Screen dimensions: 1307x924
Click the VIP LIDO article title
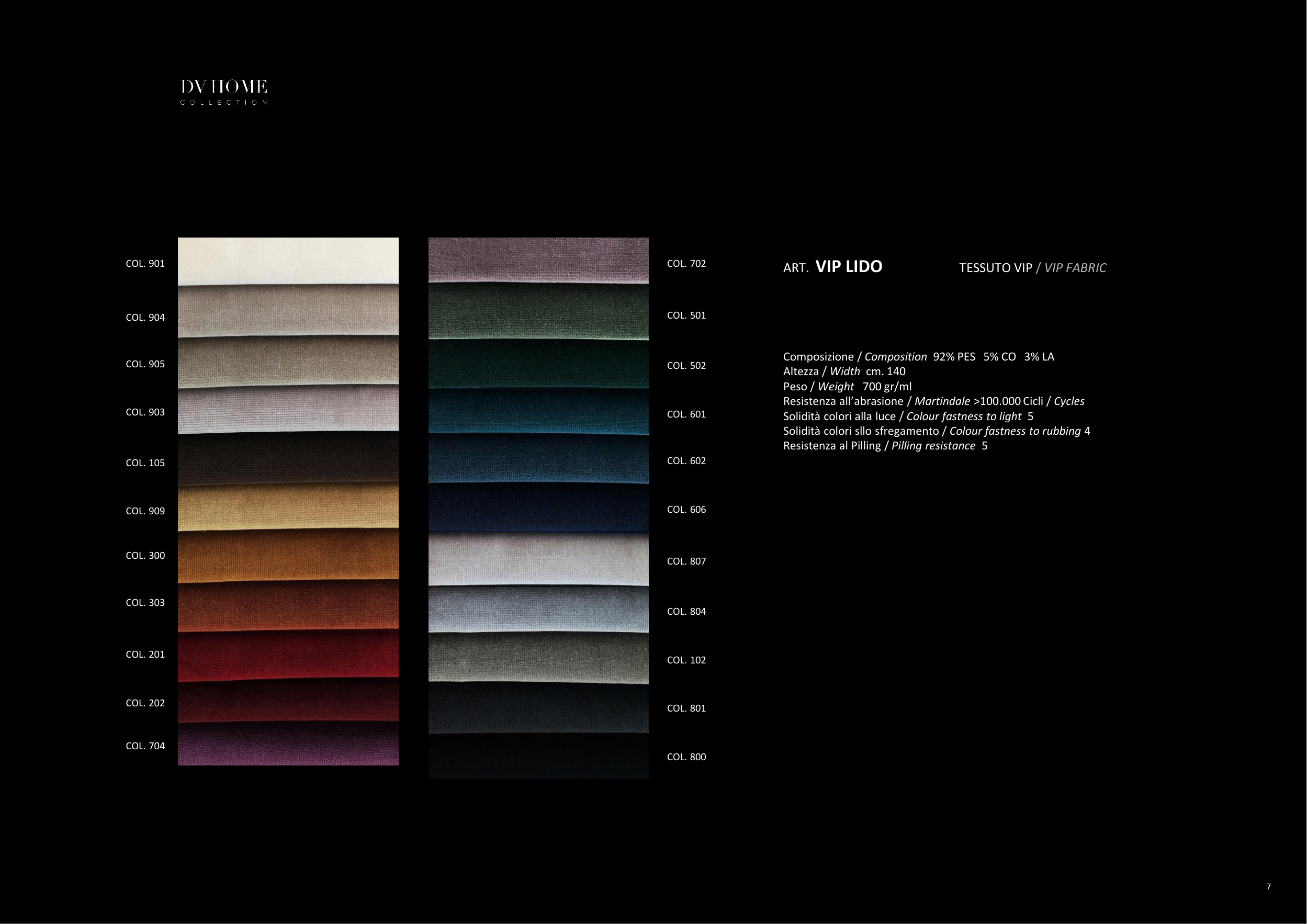(848, 266)
